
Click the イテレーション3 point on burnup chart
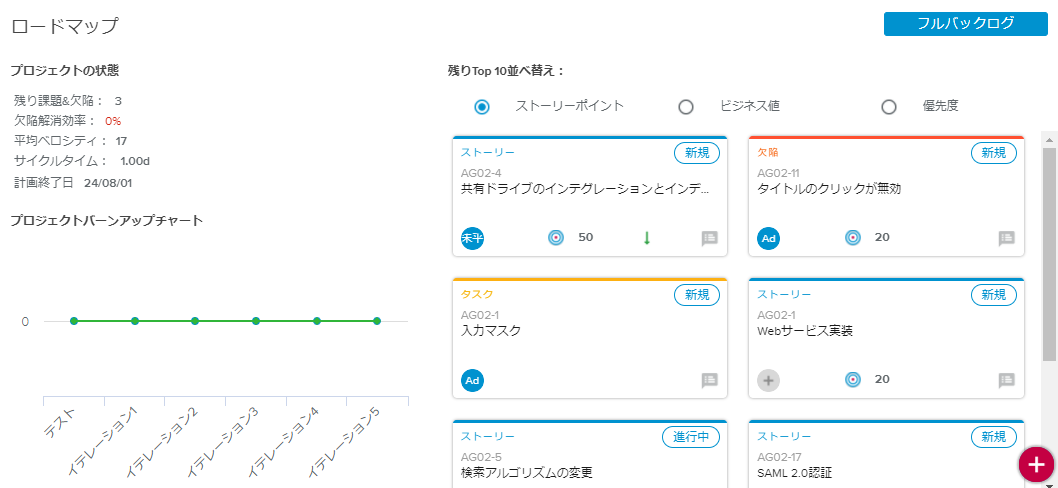[256, 321]
